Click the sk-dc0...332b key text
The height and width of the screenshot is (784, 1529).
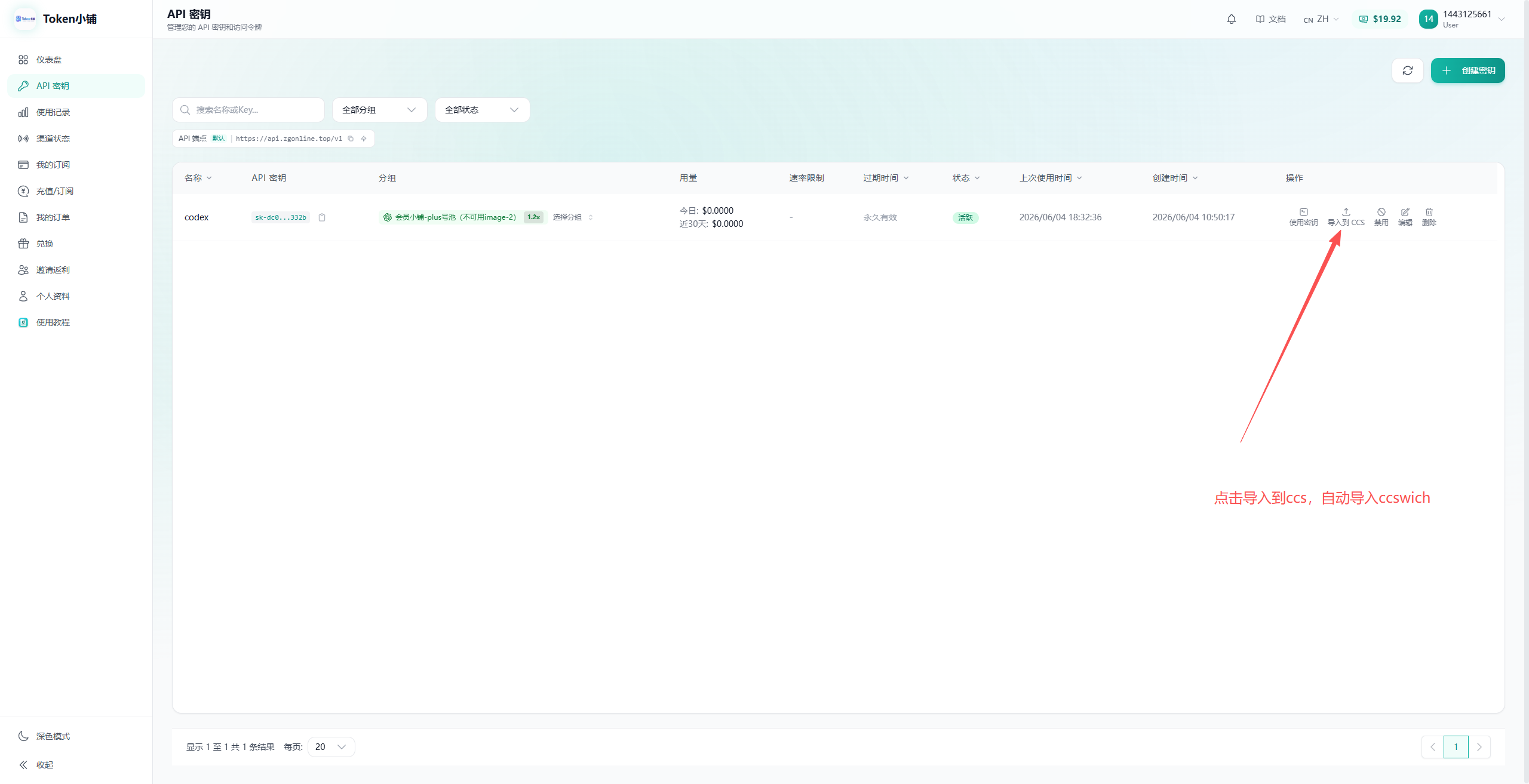click(281, 217)
